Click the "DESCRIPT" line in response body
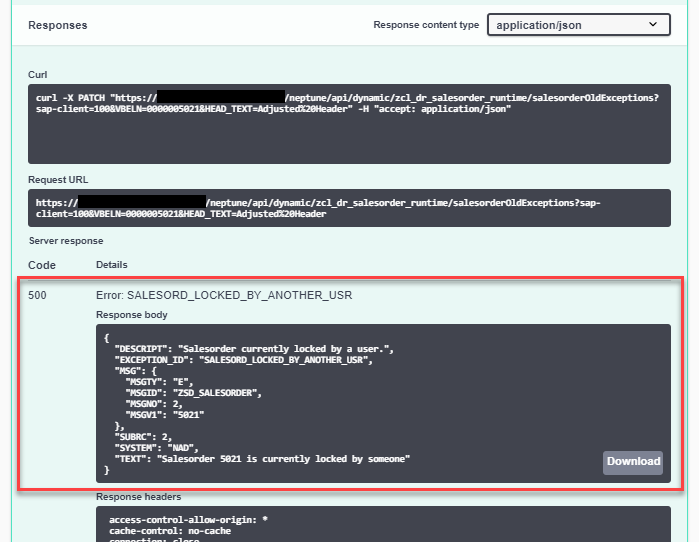699x542 pixels. [x=254, y=349]
